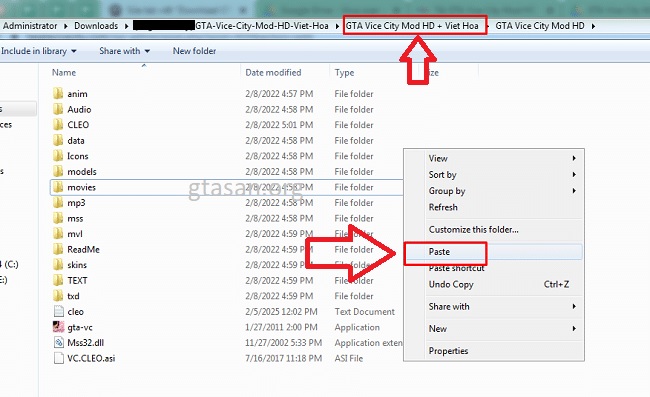Select the VC.CLEO.asi file icon

(58, 358)
